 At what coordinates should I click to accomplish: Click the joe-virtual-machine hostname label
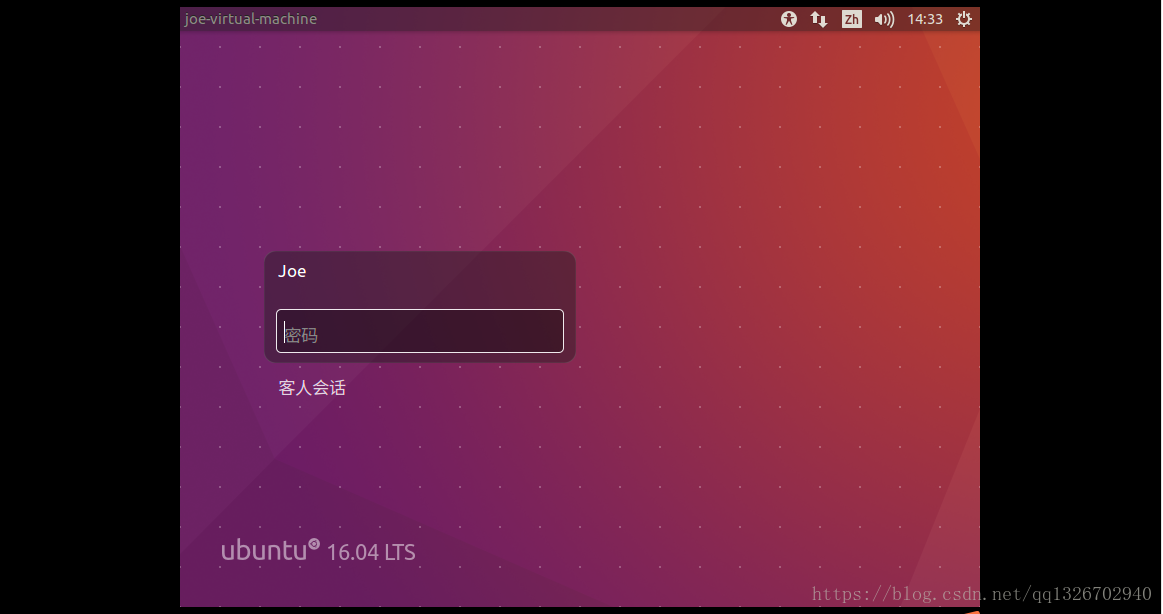click(x=251, y=19)
